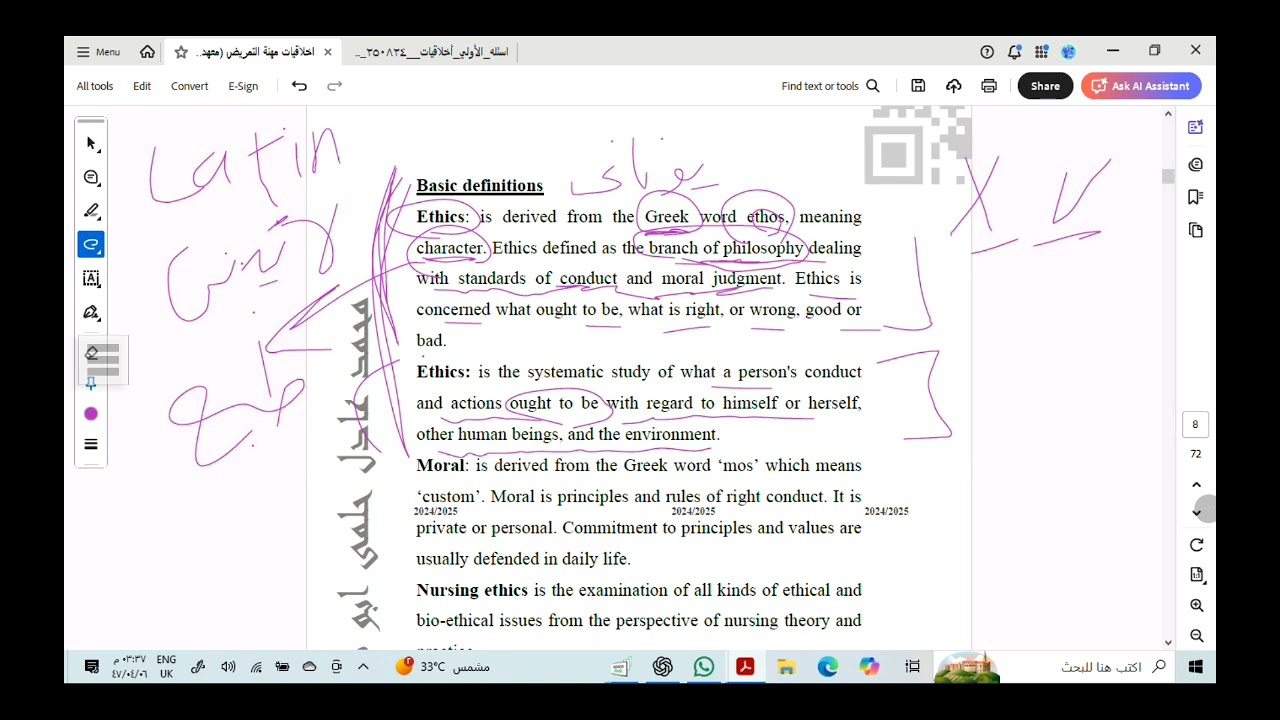Open the Convert tab

tap(189, 86)
